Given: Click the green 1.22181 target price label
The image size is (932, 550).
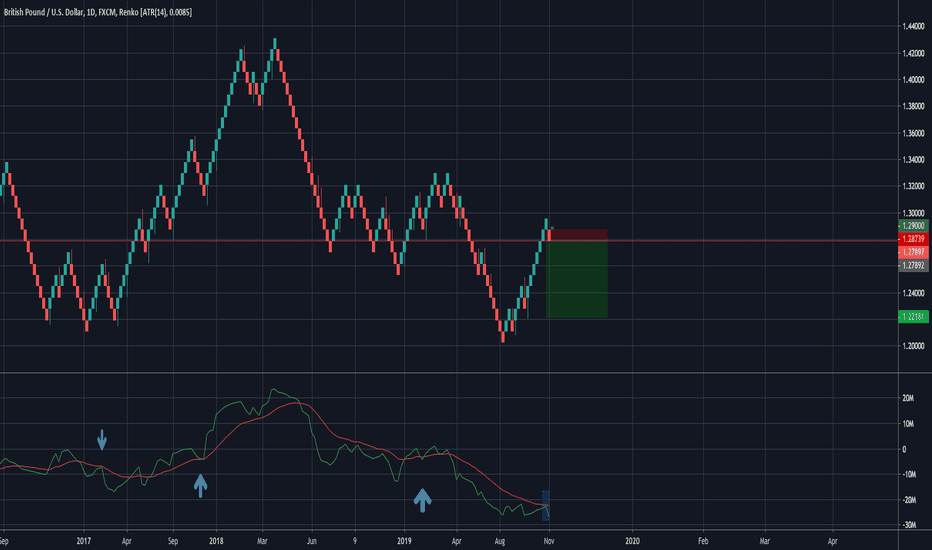Looking at the screenshot, I should click(x=914, y=316).
